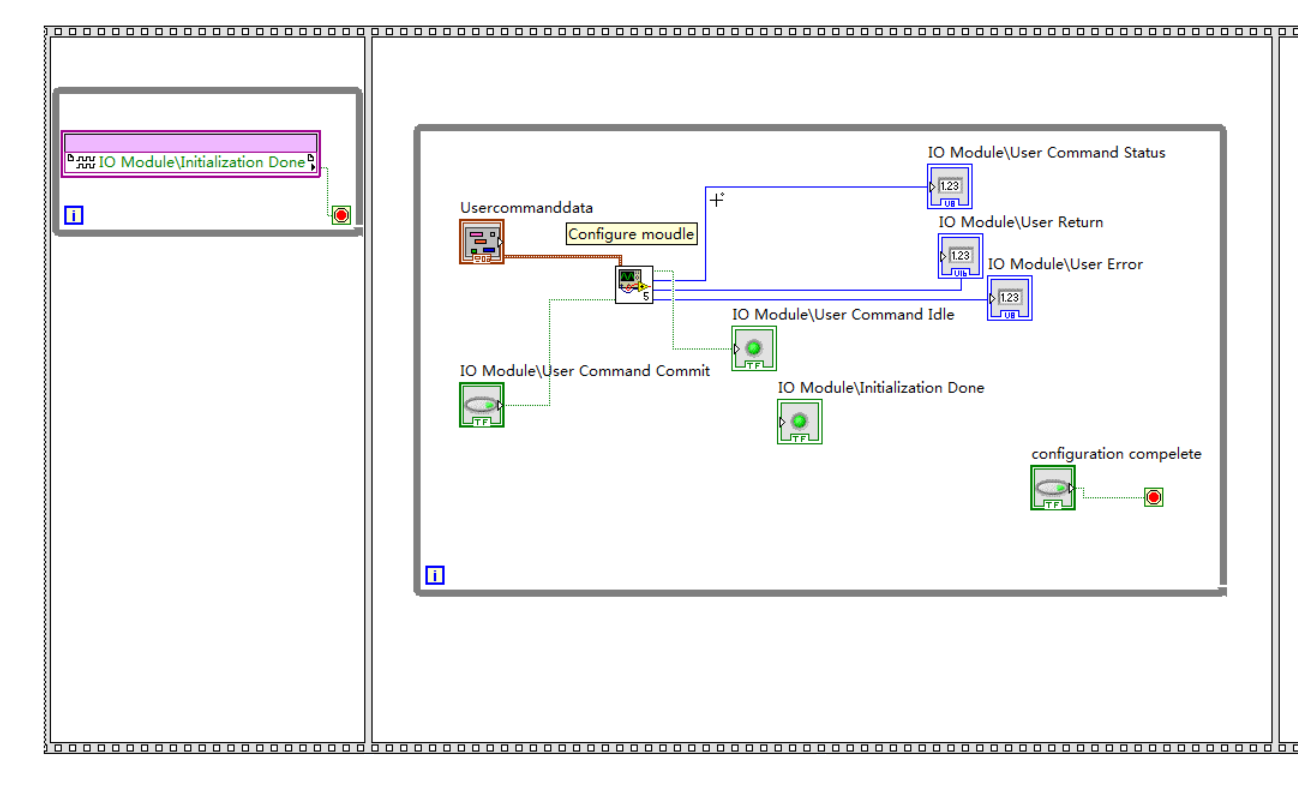Select the Usercommanddata text label

click(526, 208)
